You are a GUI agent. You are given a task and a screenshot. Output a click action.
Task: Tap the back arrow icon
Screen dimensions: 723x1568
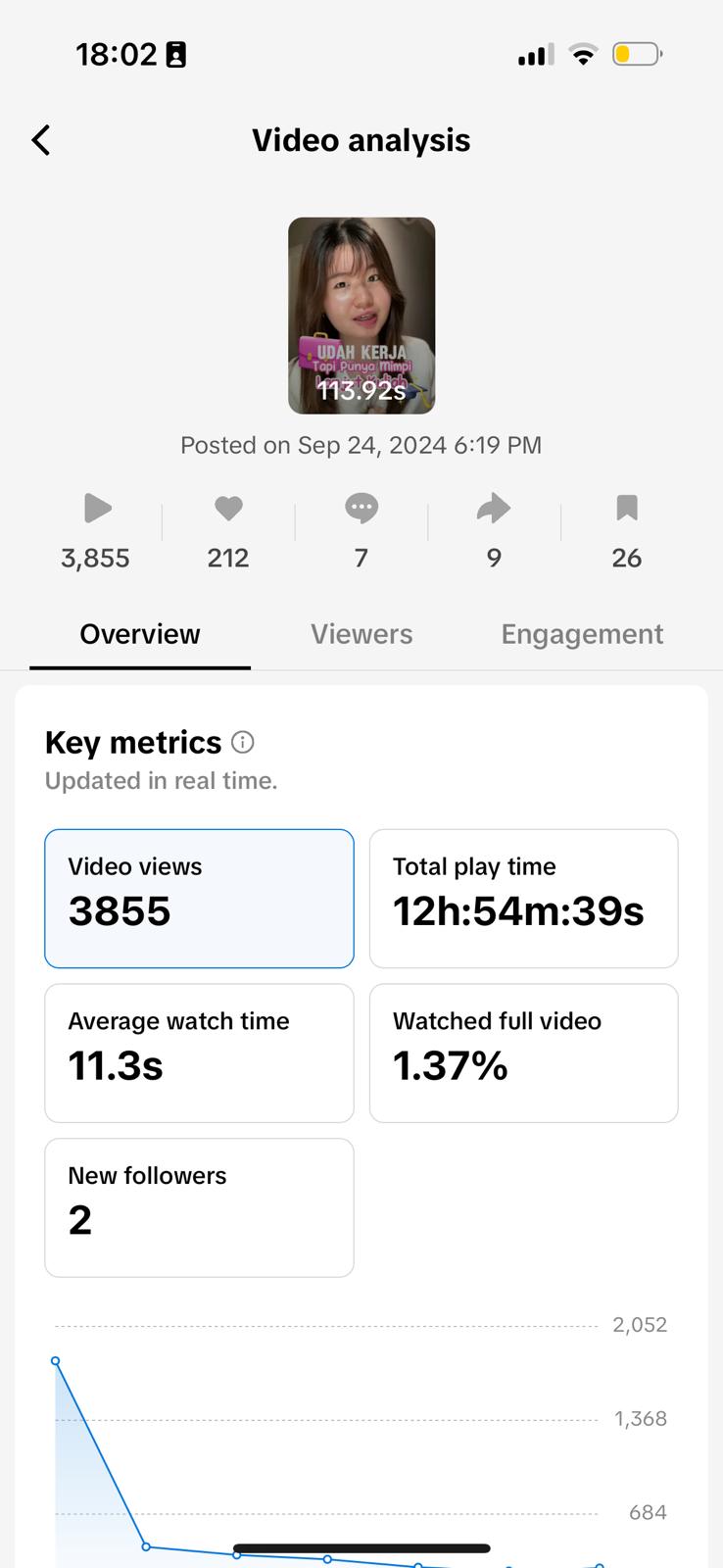click(x=41, y=140)
